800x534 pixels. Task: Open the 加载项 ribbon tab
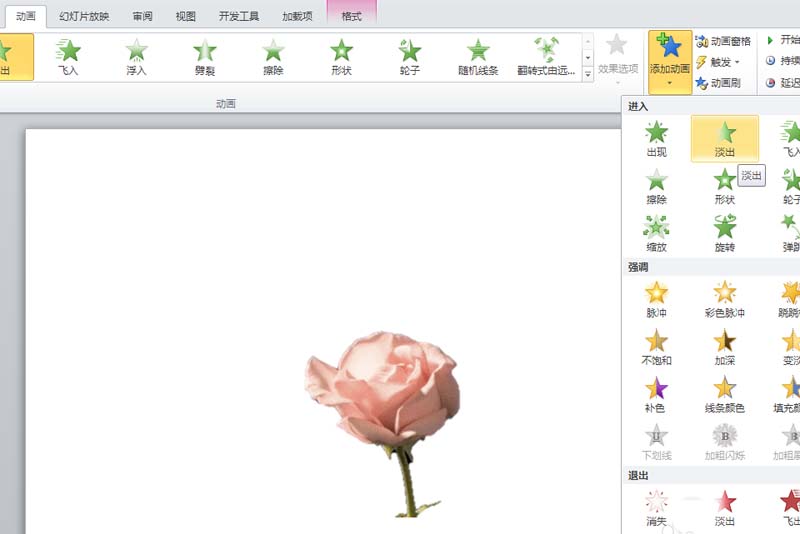297,16
